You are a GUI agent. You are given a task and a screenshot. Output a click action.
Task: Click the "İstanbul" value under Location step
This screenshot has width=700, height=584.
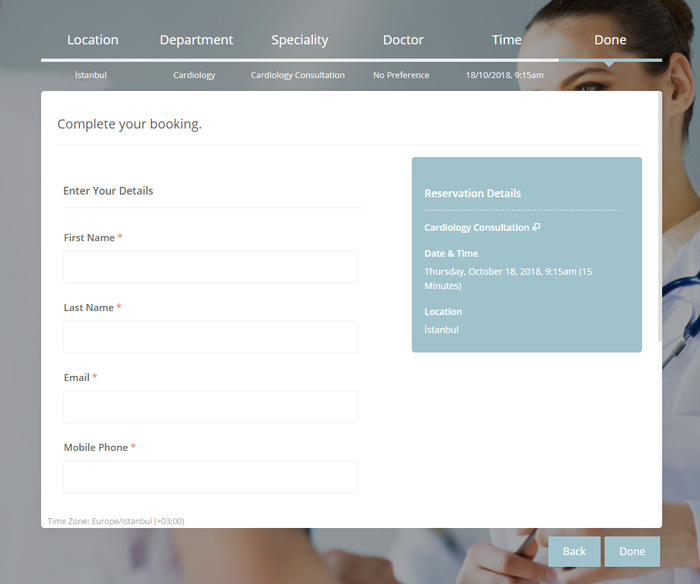(91, 75)
